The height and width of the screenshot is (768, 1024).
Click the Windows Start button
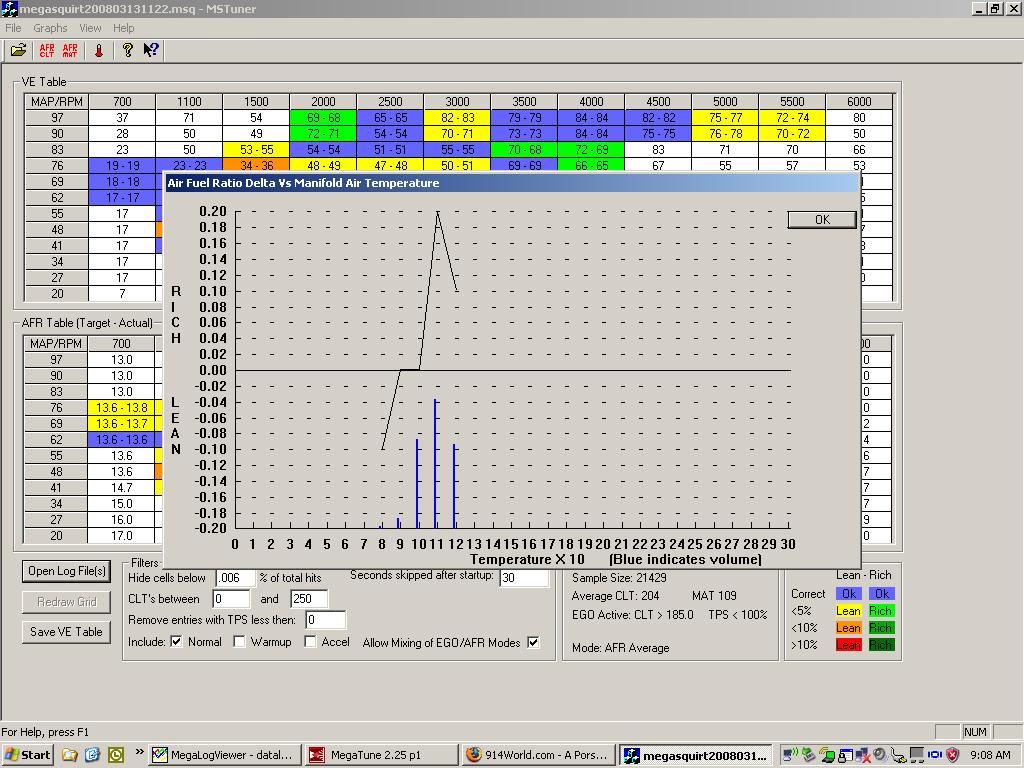27,755
